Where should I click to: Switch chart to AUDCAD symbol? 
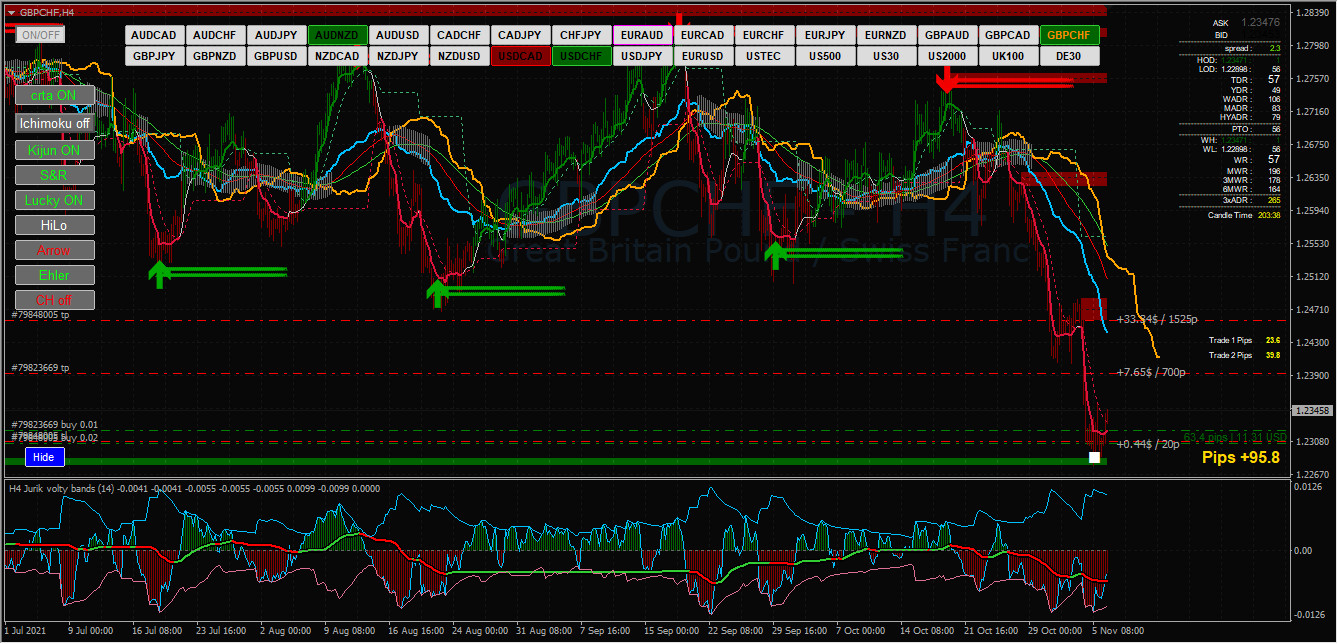[x=154, y=35]
